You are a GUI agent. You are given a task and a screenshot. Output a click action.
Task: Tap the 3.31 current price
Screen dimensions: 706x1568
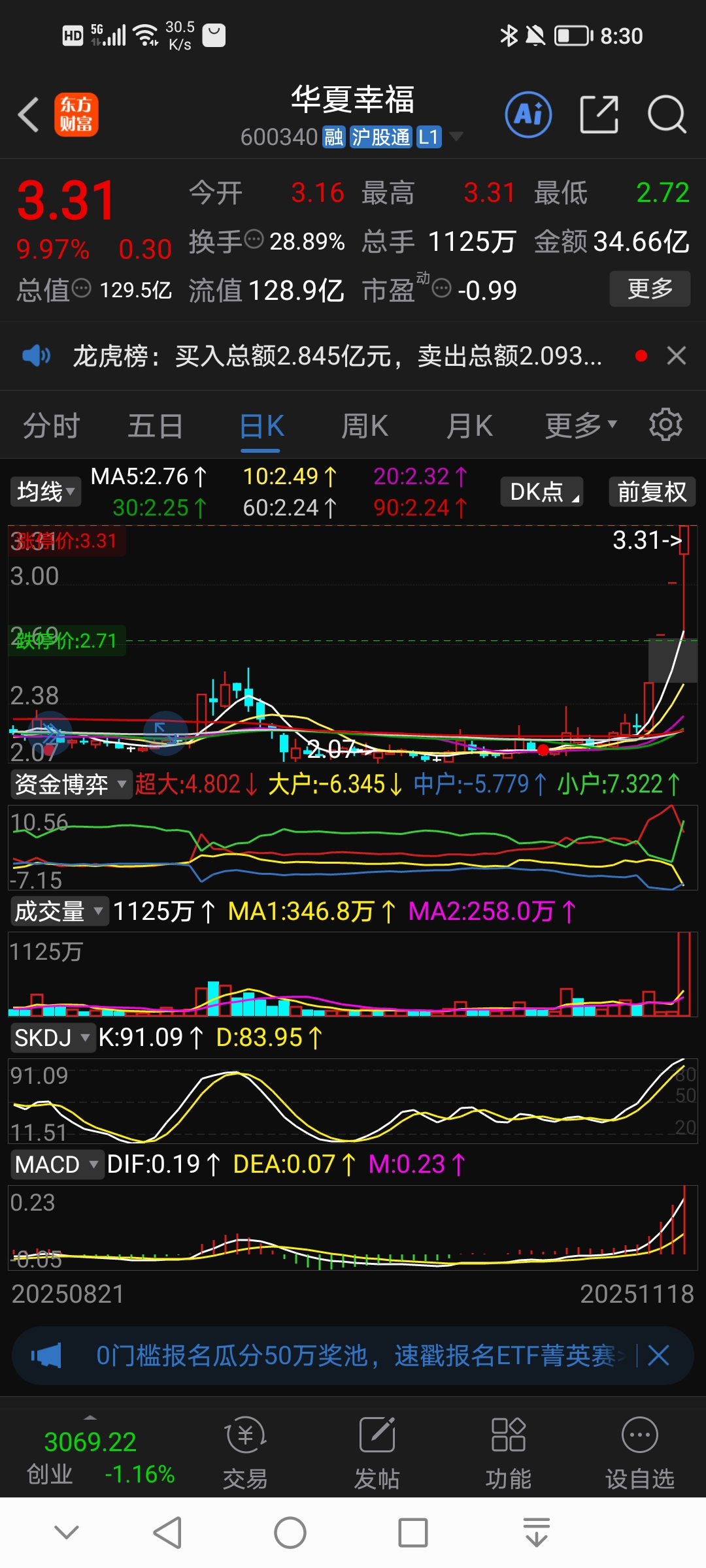click(66, 200)
